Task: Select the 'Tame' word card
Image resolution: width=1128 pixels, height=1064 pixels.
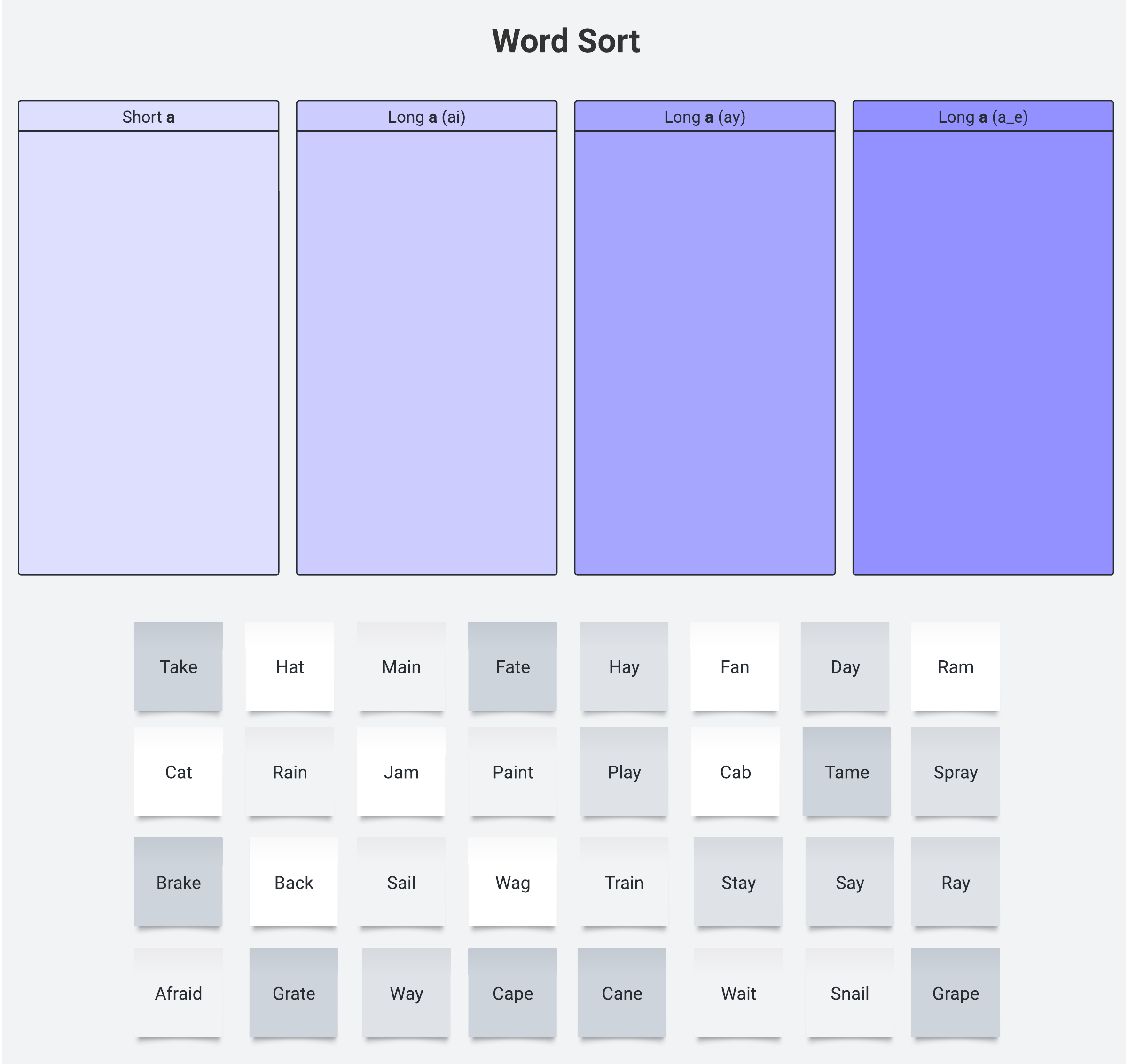Action: tap(846, 772)
